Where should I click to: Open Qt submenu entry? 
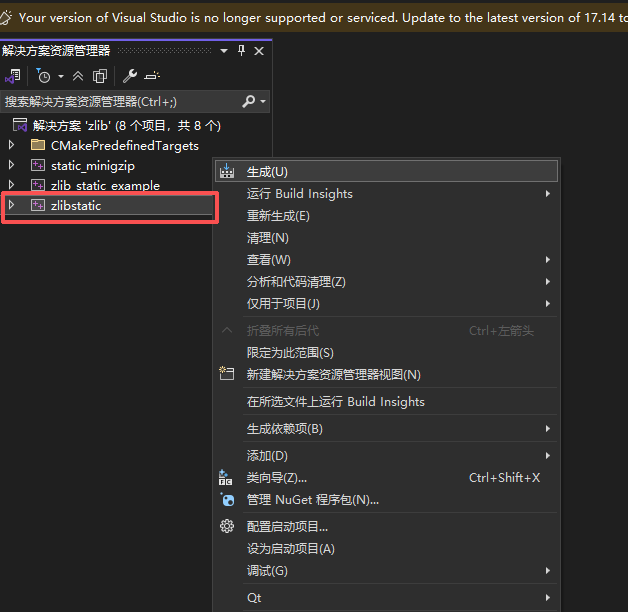click(x=386, y=598)
